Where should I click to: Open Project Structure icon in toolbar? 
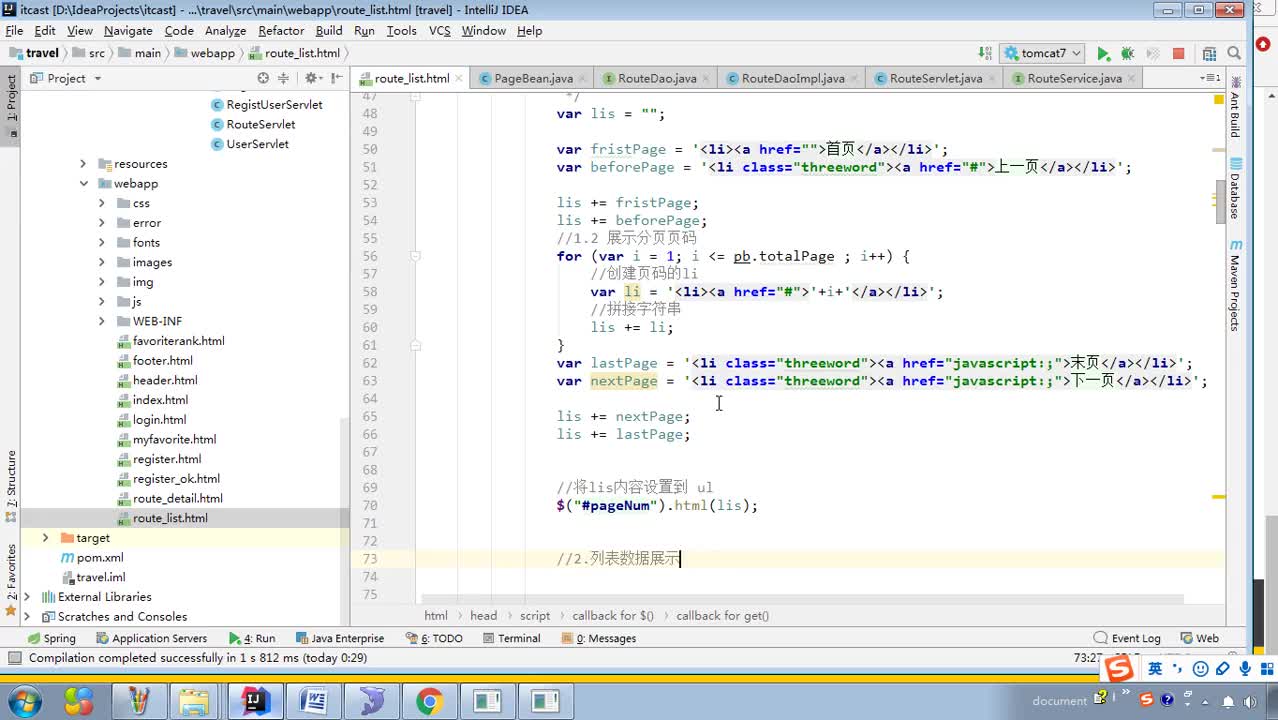coord(1208,54)
